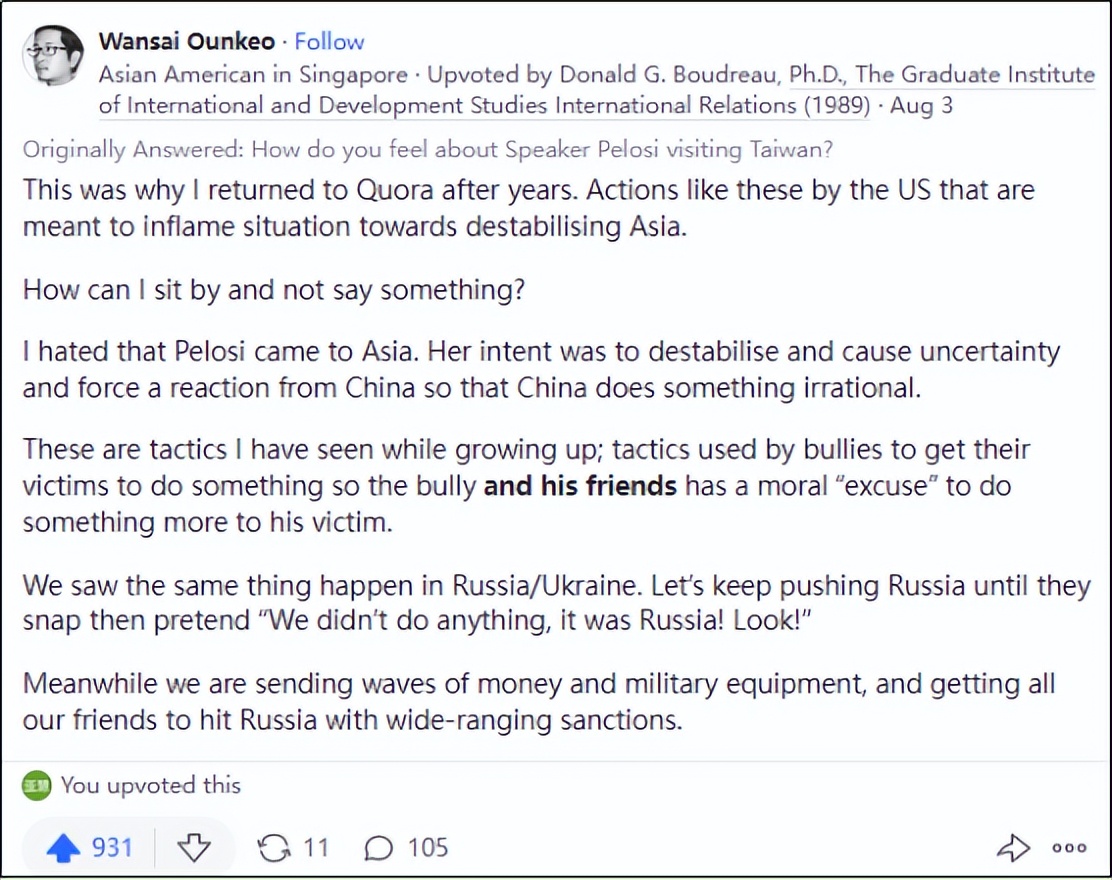Open Wansai Ounkeo's profile picture
The width and height of the screenshot is (1112, 880).
(53, 56)
